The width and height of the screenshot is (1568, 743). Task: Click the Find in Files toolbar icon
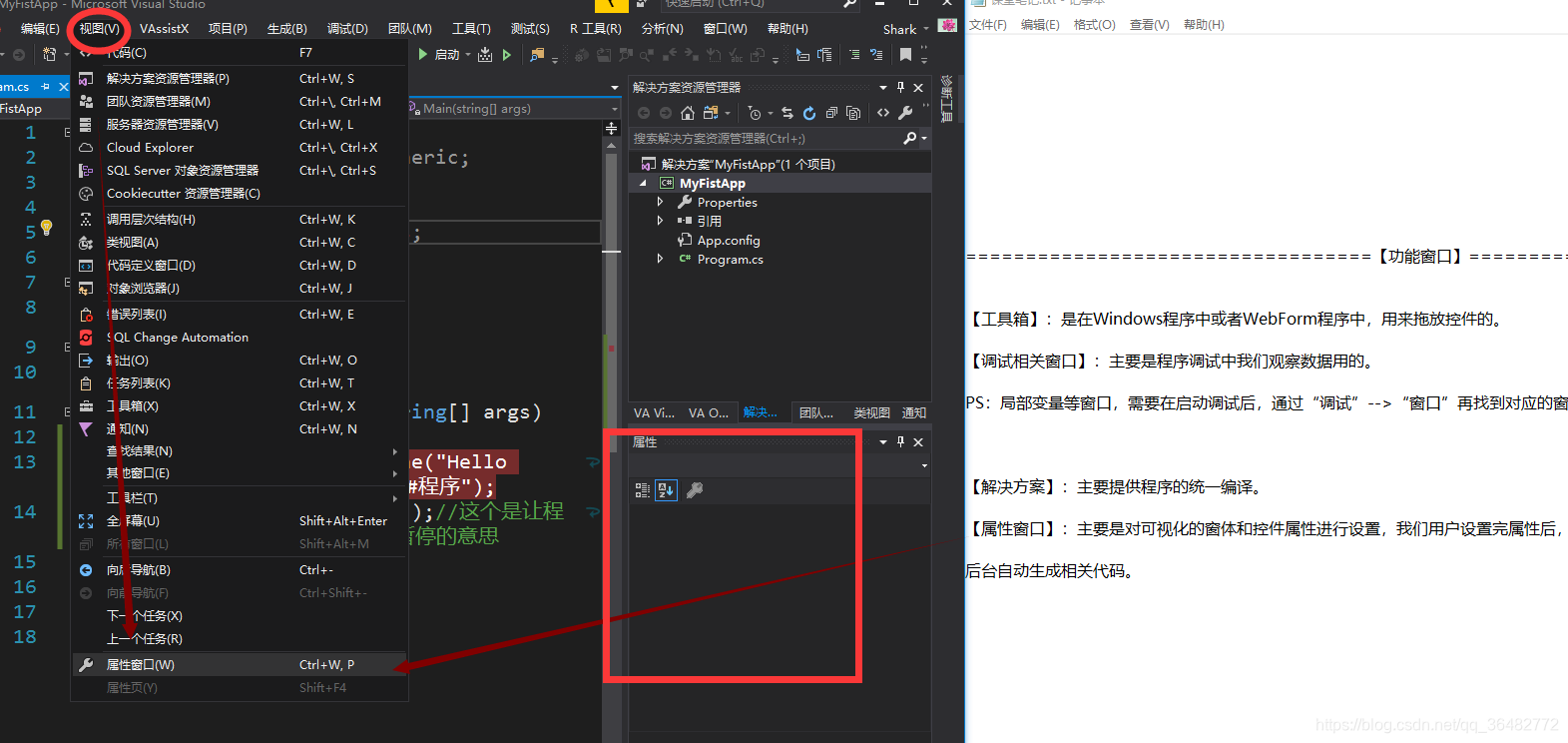(x=538, y=55)
